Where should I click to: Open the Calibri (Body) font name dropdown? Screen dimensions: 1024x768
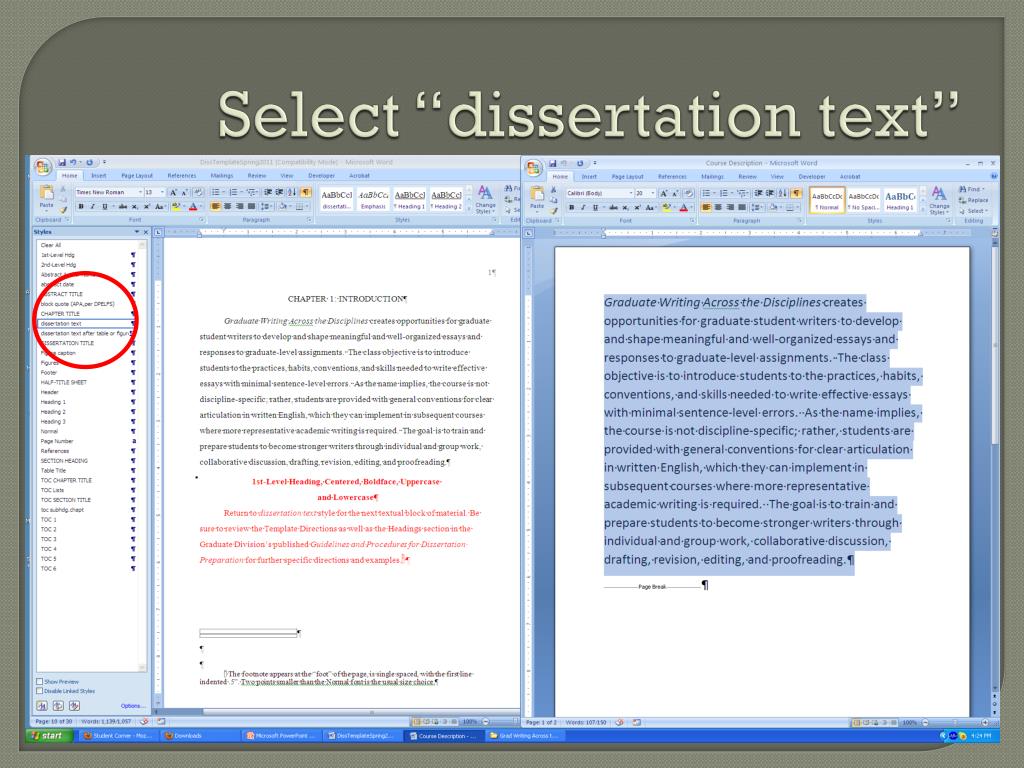point(631,193)
